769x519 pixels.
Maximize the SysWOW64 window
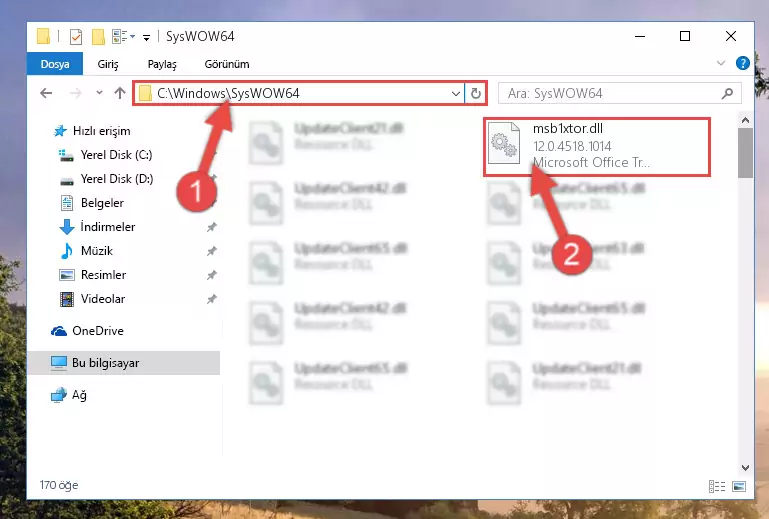tap(685, 36)
